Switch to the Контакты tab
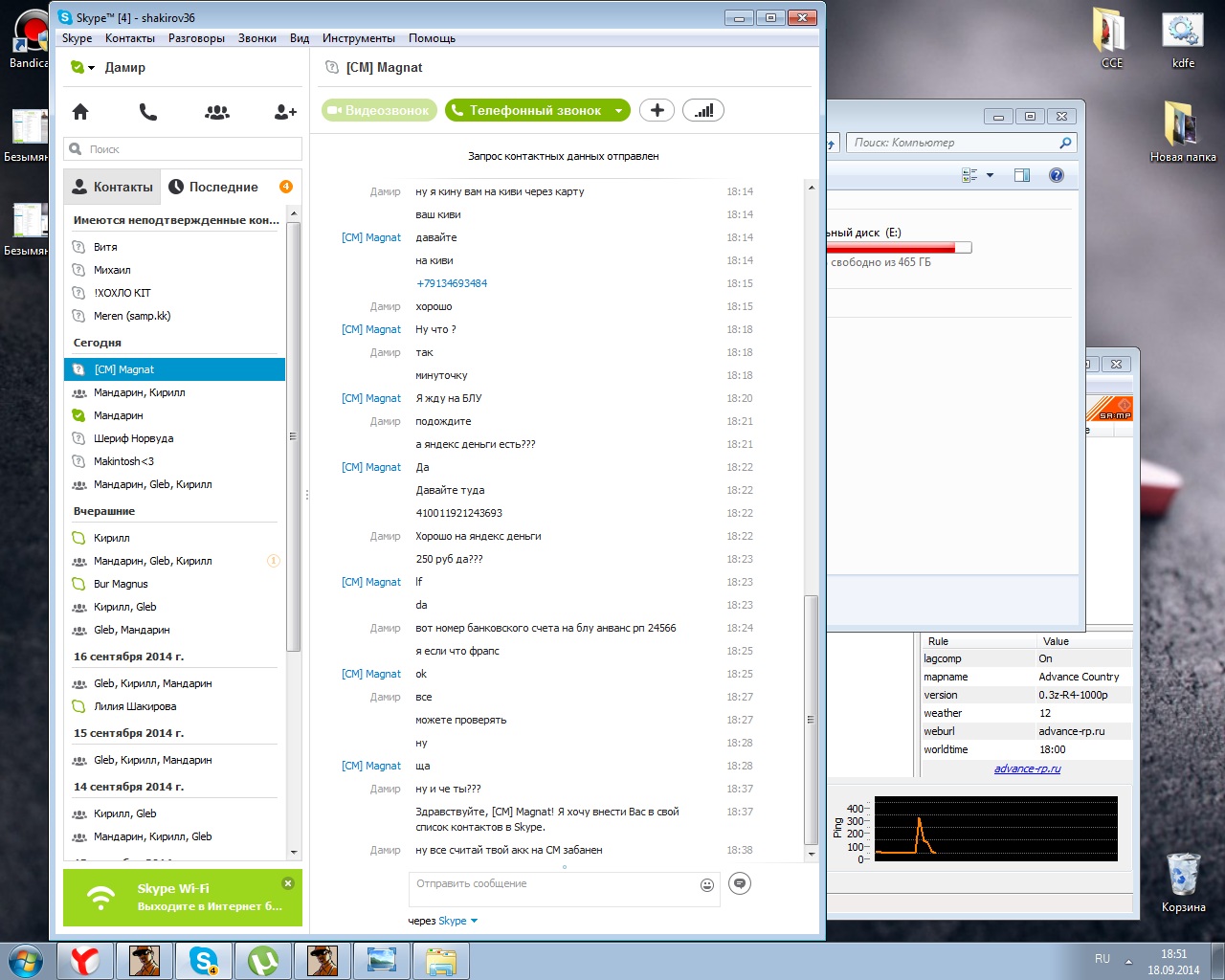Viewport: 1225px width, 980px height. (x=112, y=187)
